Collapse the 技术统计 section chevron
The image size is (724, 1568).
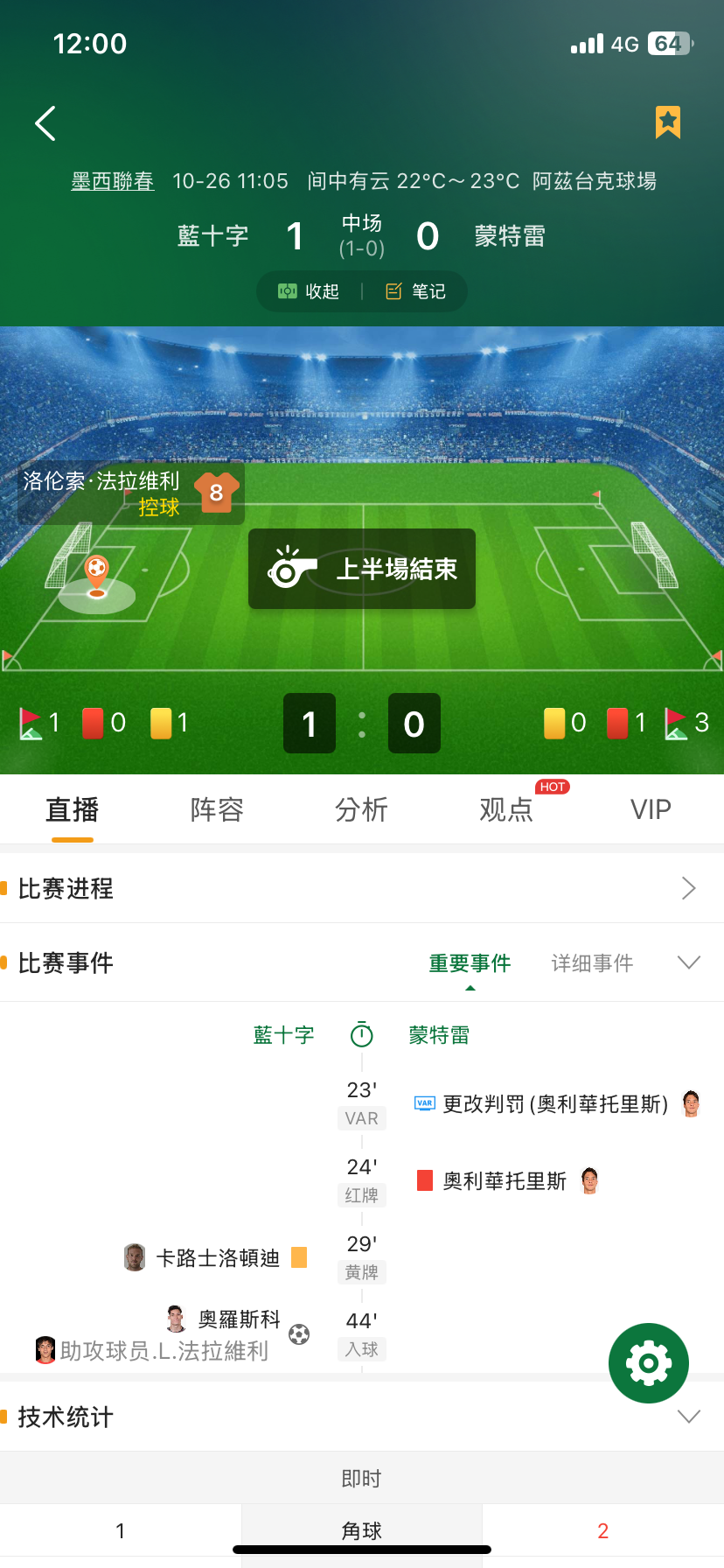pos(689,1417)
